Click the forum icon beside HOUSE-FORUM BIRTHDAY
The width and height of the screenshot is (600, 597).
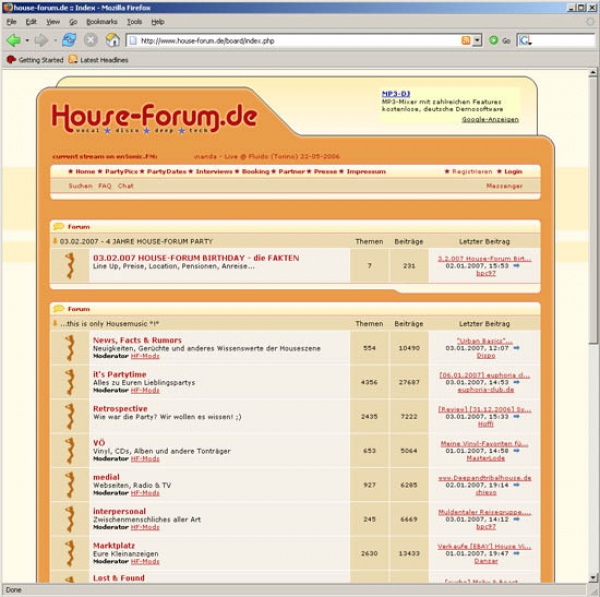point(70,266)
